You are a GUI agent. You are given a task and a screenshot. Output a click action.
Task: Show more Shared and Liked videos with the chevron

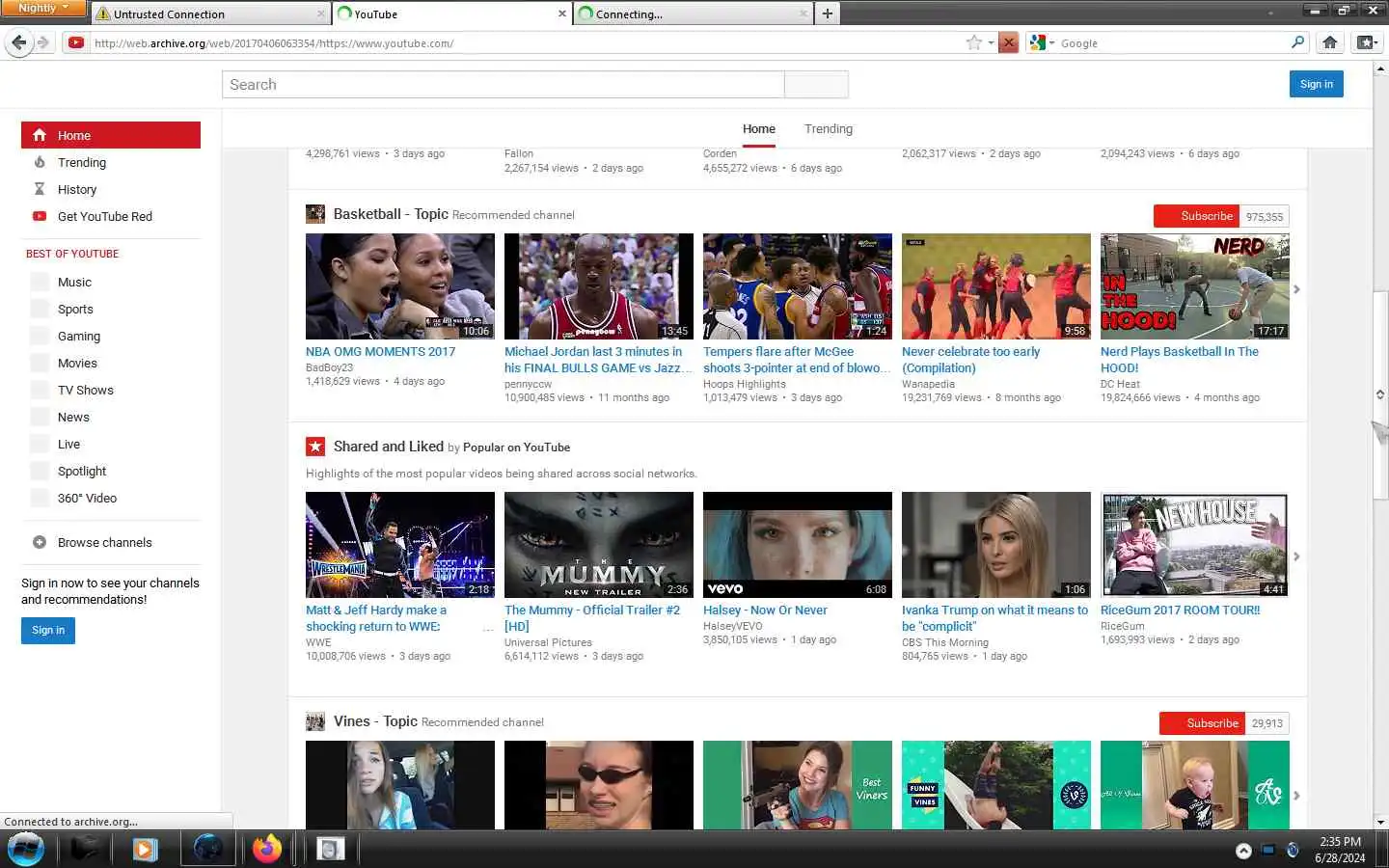pos(1296,556)
